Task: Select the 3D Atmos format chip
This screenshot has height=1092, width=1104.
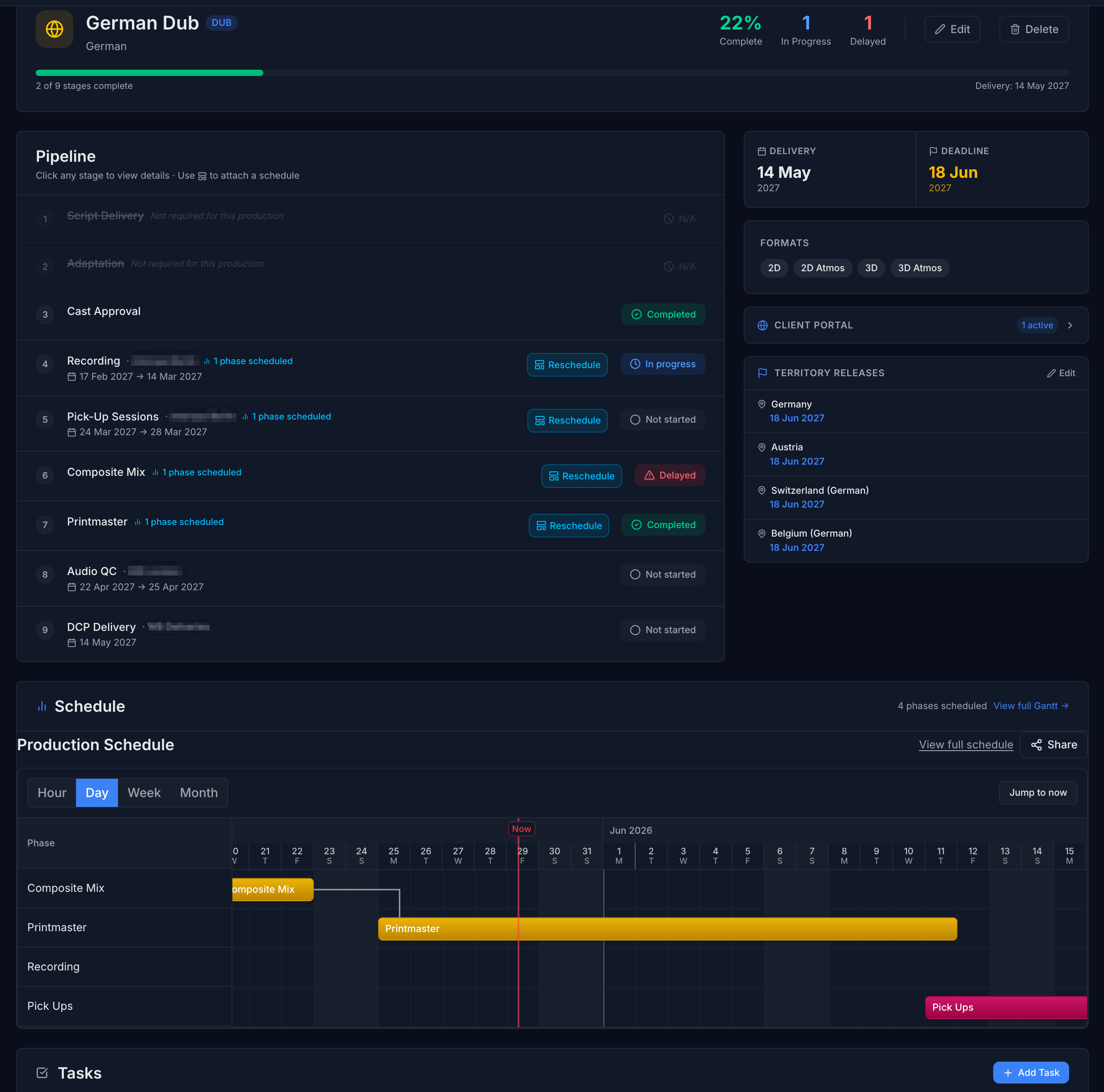Action: click(919, 268)
